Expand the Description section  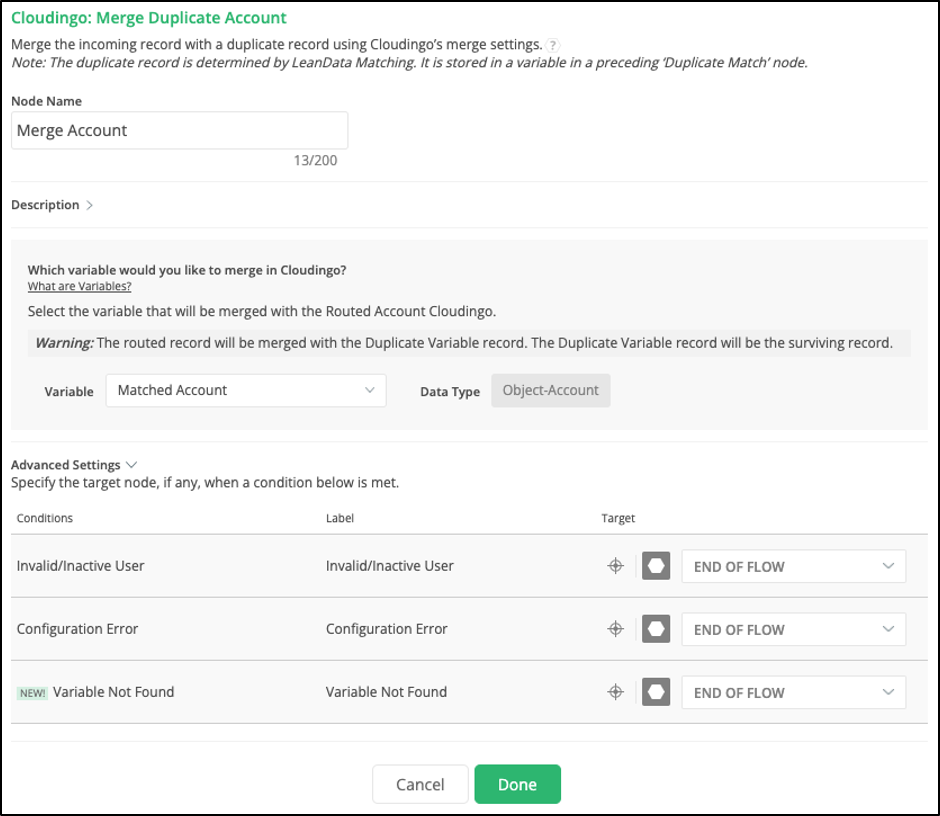52,205
